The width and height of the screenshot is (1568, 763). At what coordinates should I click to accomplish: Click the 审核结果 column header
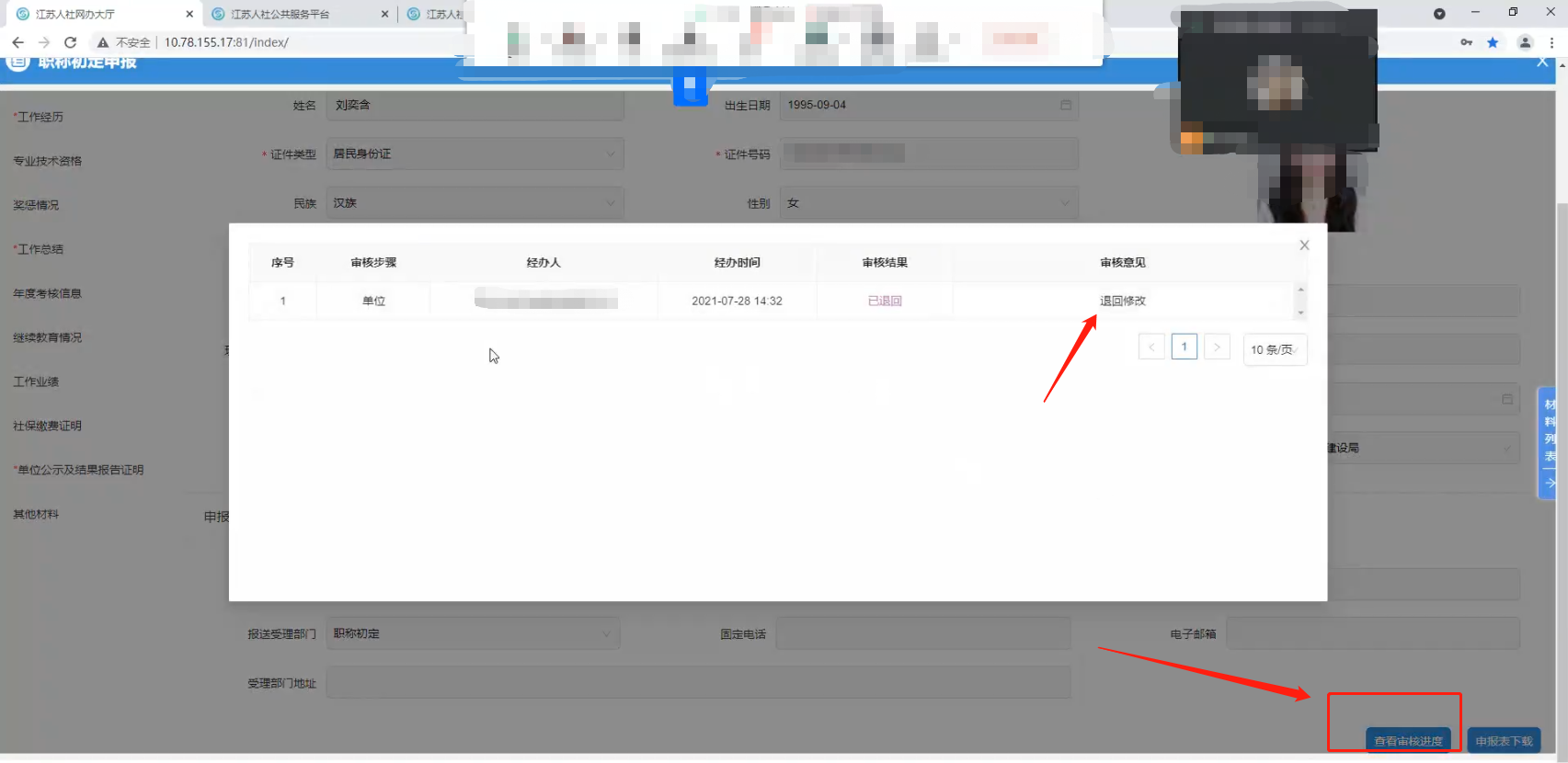885,263
